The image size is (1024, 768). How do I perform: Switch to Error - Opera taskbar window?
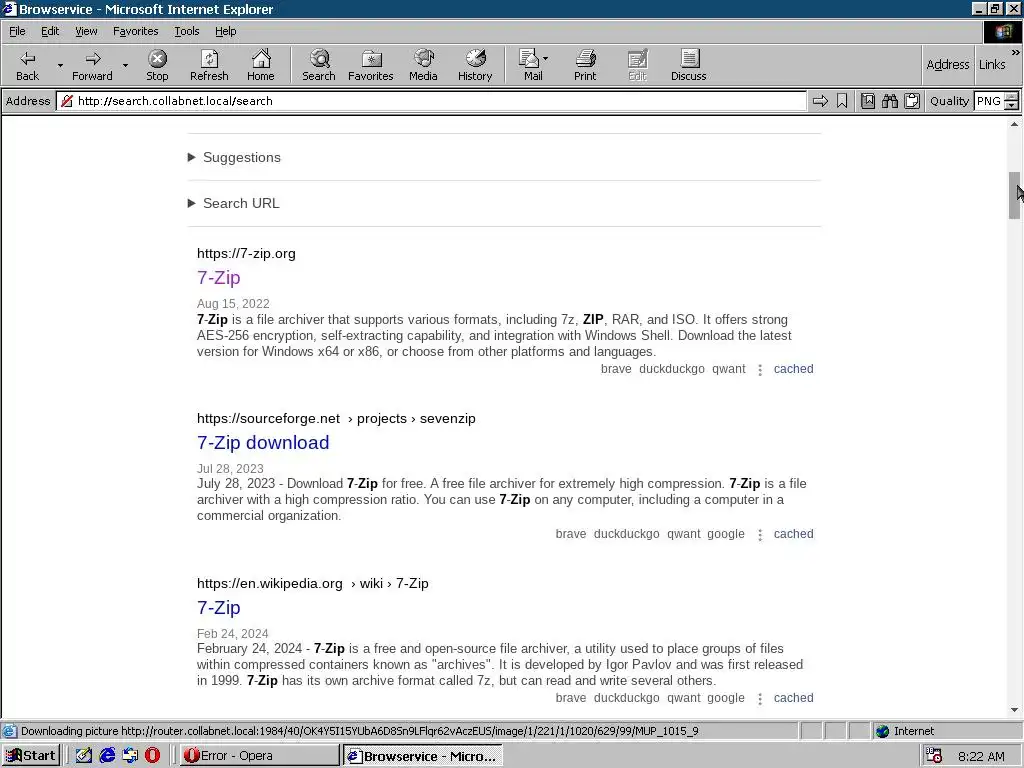point(259,756)
